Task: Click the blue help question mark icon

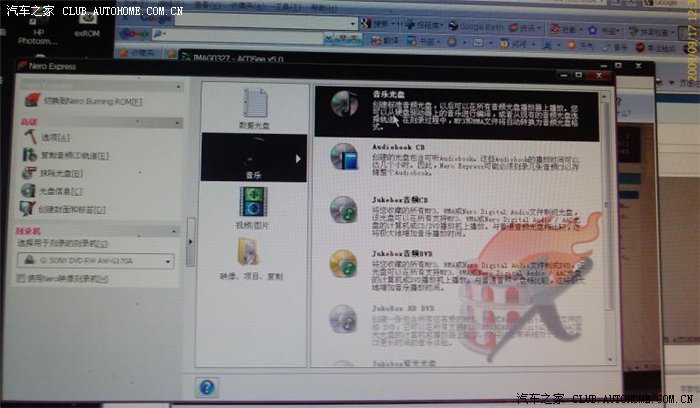Action: point(208,387)
